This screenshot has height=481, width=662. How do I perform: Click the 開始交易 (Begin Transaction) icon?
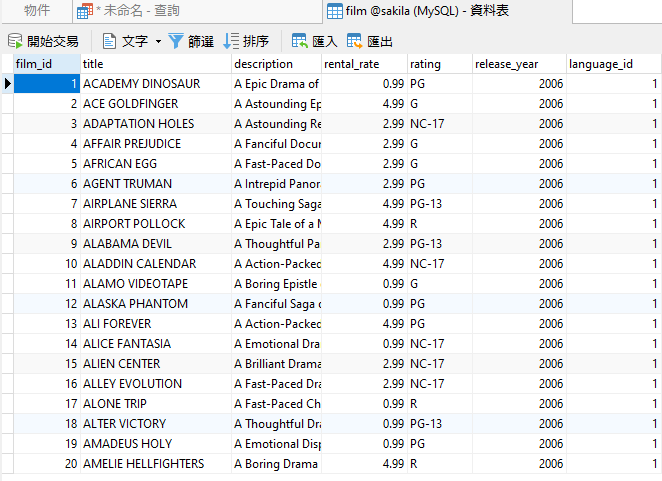click(x=15, y=41)
